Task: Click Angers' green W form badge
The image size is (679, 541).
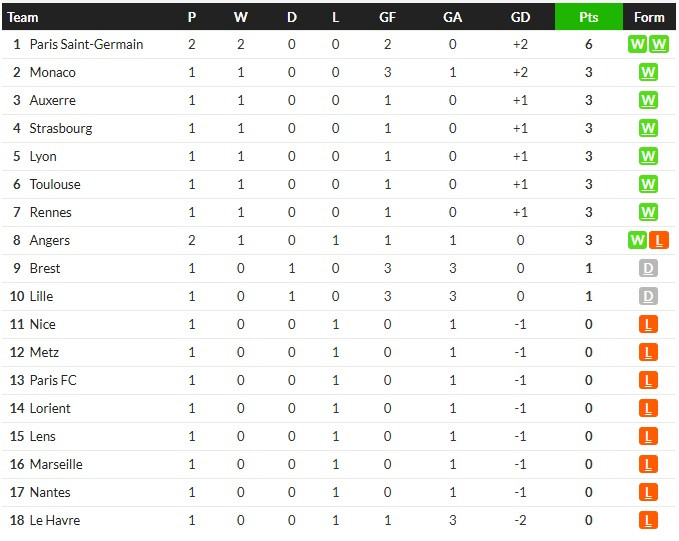Action: pos(637,240)
